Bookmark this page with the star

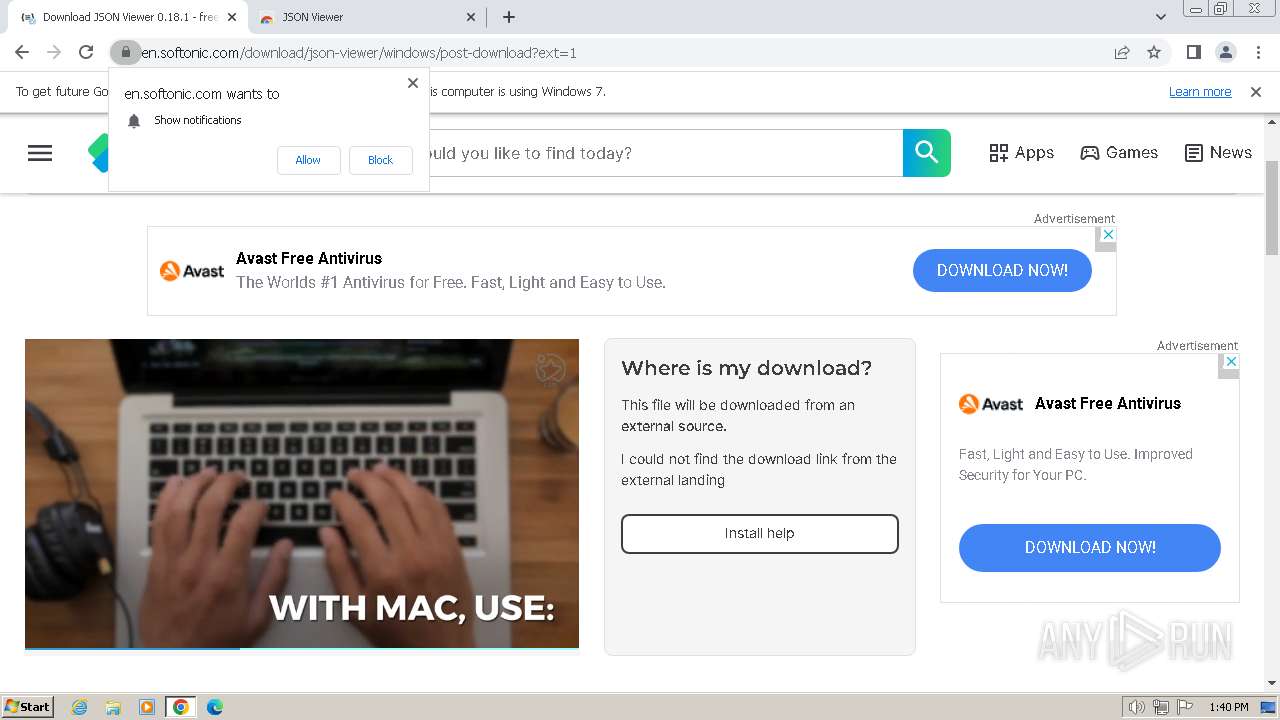[x=1154, y=52]
